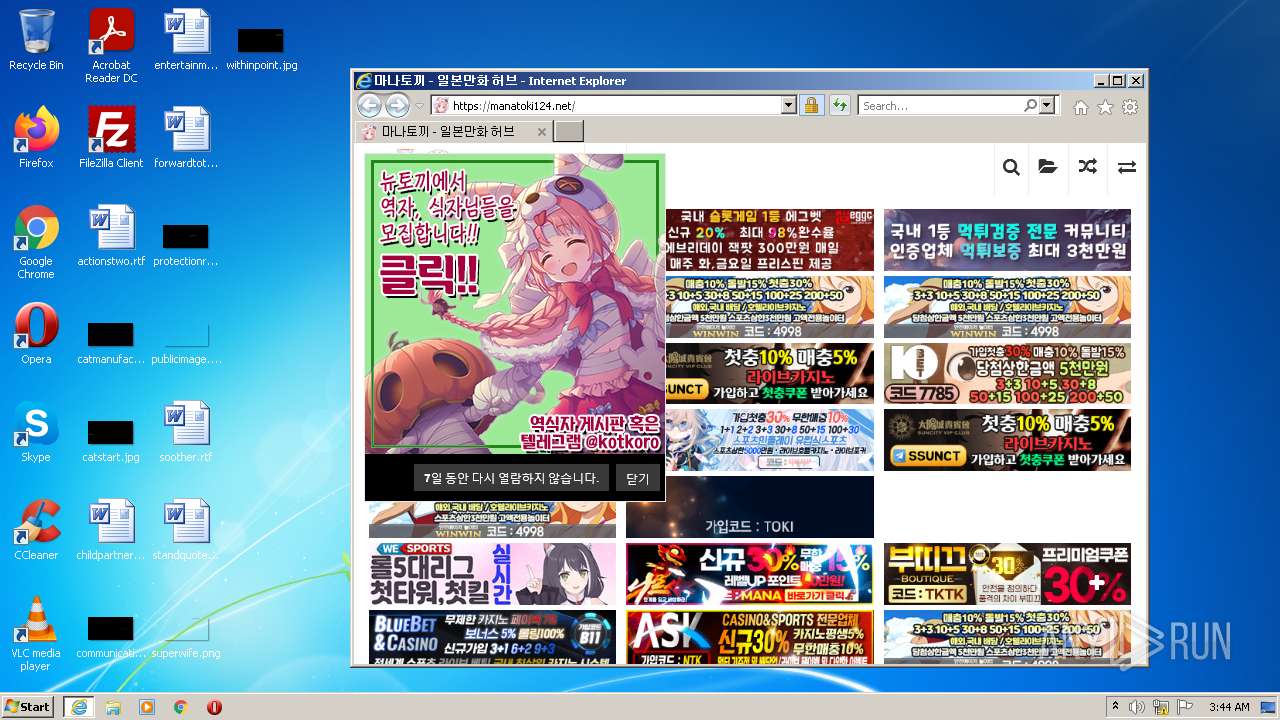
Task: Open IE Favorites star
Action: (1105, 107)
